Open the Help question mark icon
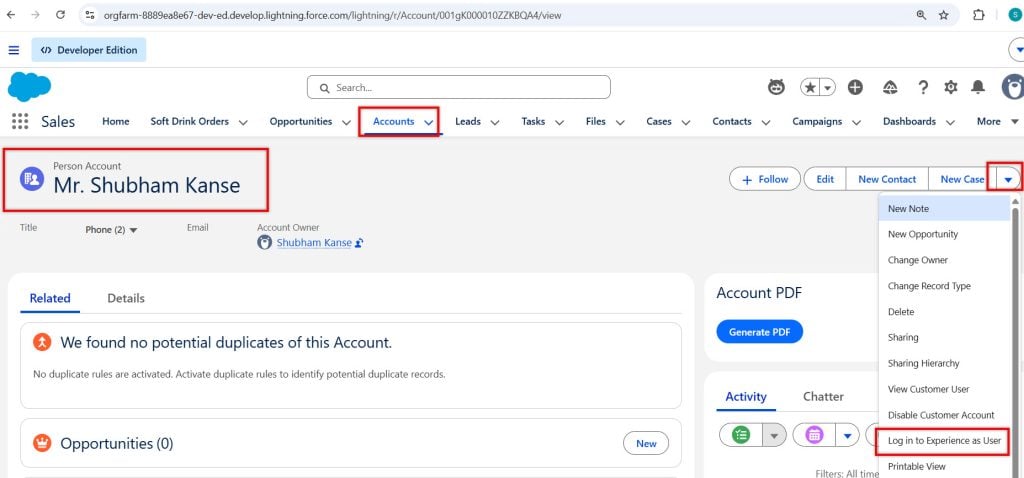Screen dimensions: 1024x478 923,87
